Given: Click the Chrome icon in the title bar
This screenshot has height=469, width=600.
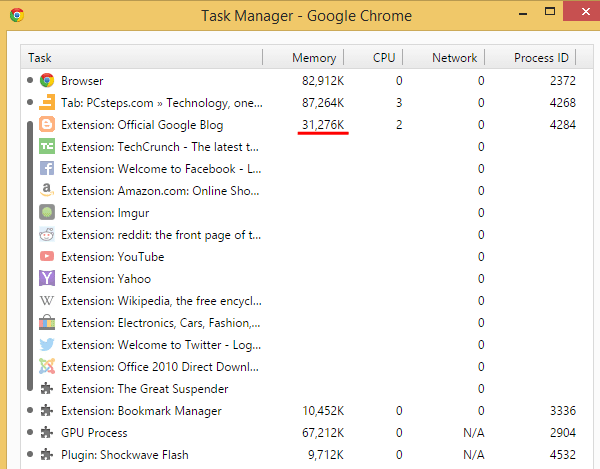Looking at the screenshot, I should tap(17, 15).
